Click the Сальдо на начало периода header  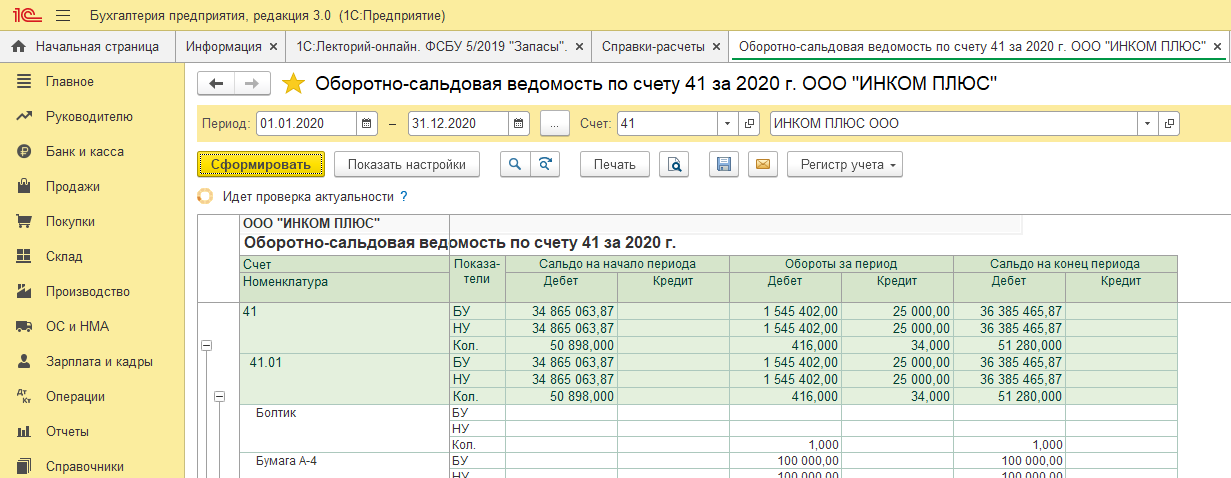tap(617, 264)
